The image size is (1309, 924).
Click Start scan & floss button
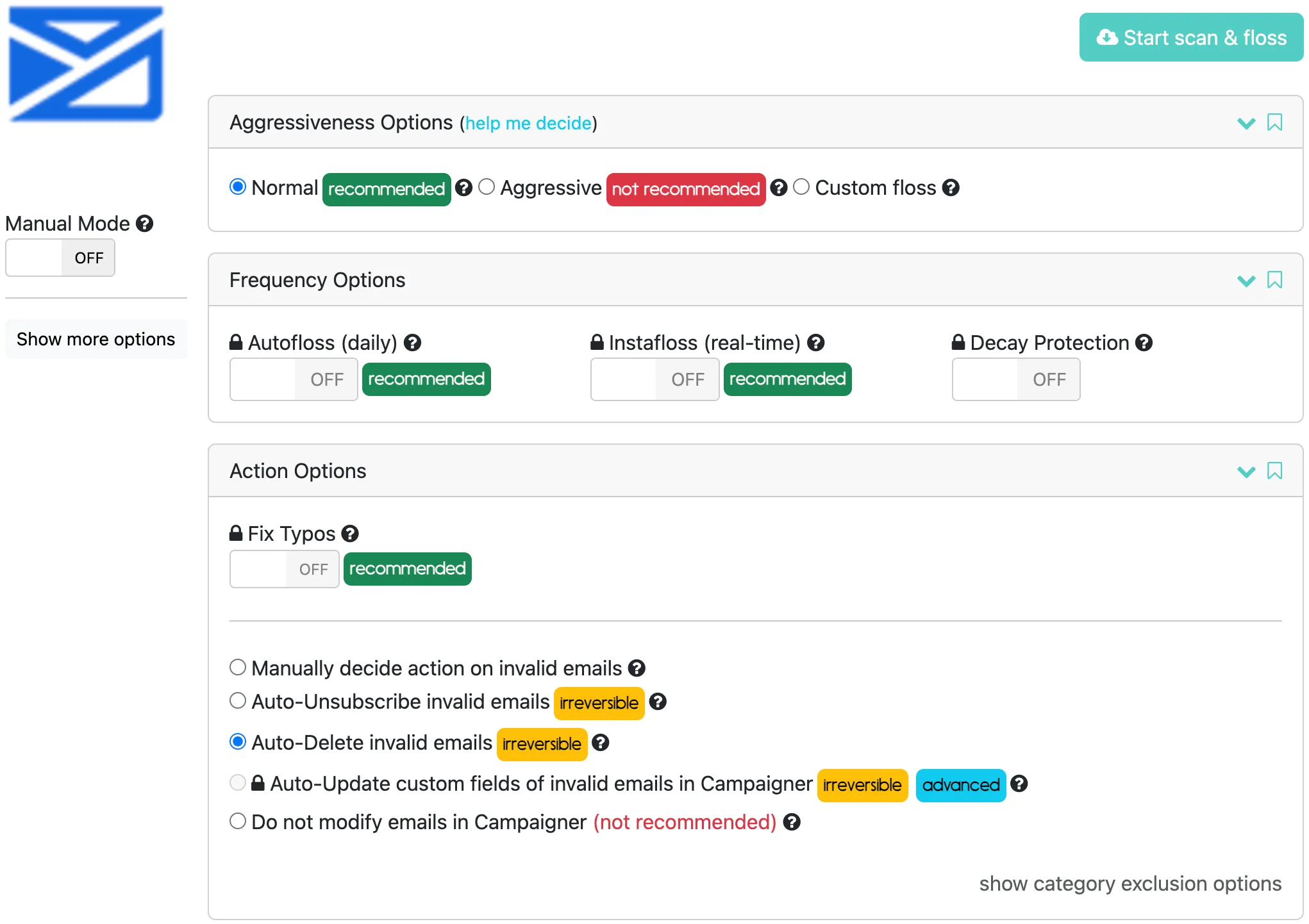(x=1191, y=37)
